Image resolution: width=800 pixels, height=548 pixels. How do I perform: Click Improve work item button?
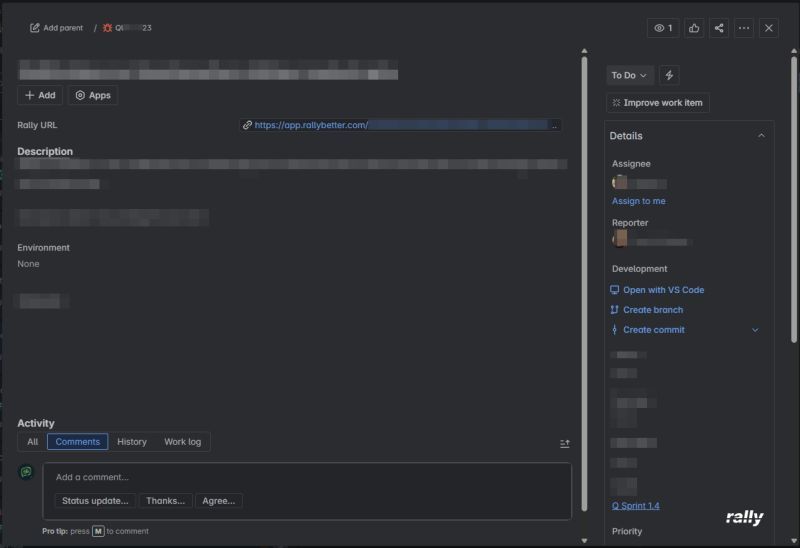658,103
